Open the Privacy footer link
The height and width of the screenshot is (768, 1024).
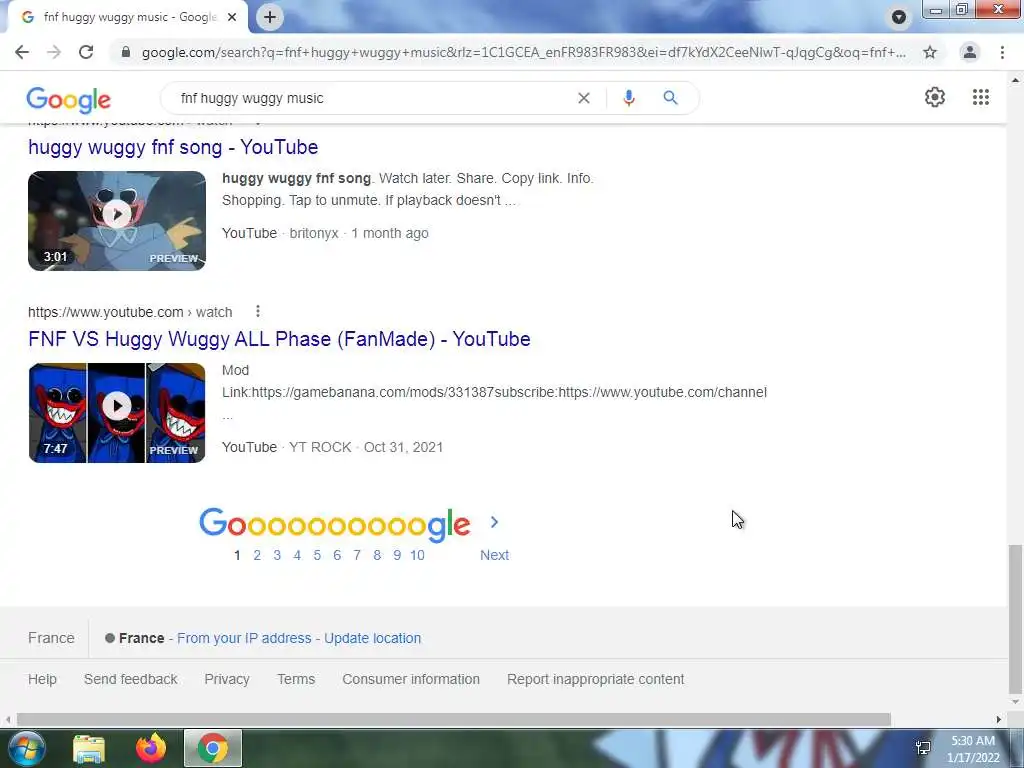[227, 679]
